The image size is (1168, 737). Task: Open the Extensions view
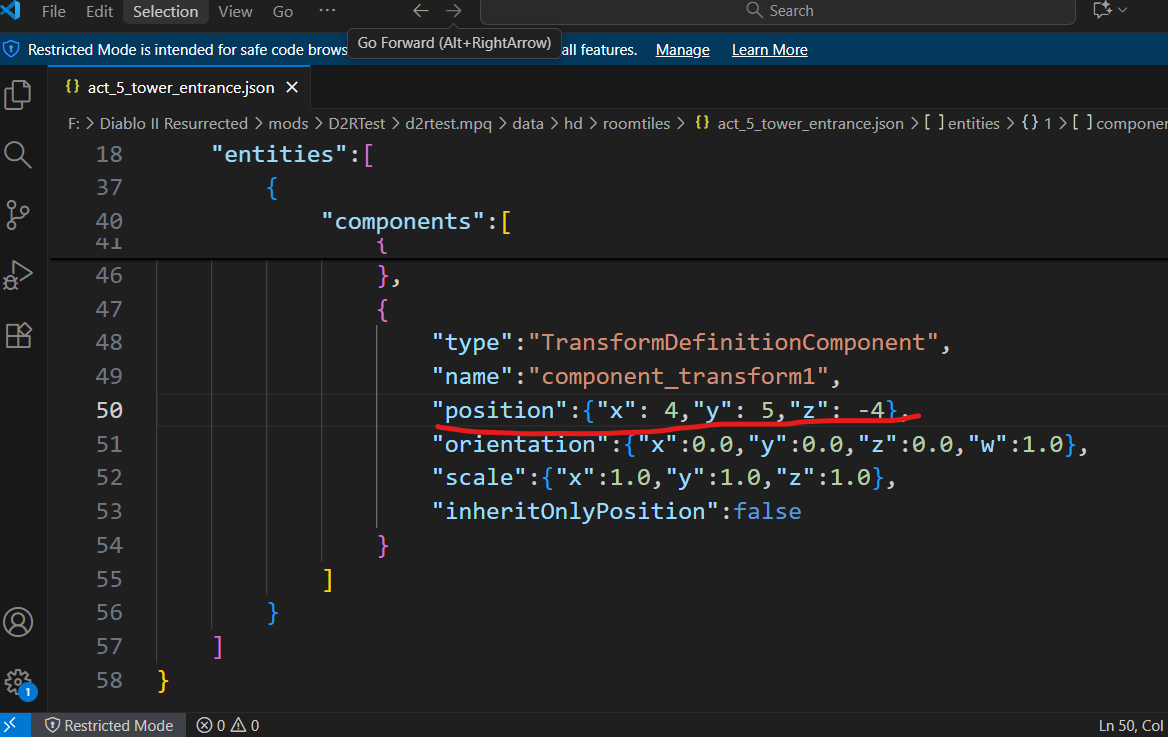coord(18,335)
